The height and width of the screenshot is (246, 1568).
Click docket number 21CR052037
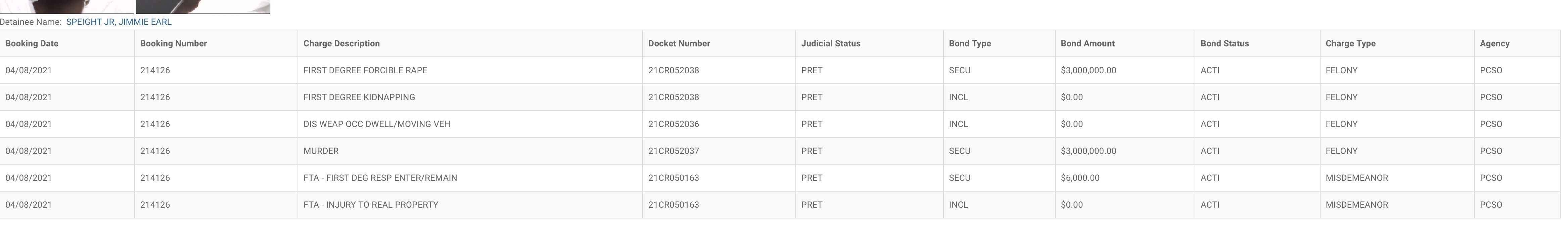point(673,151)
